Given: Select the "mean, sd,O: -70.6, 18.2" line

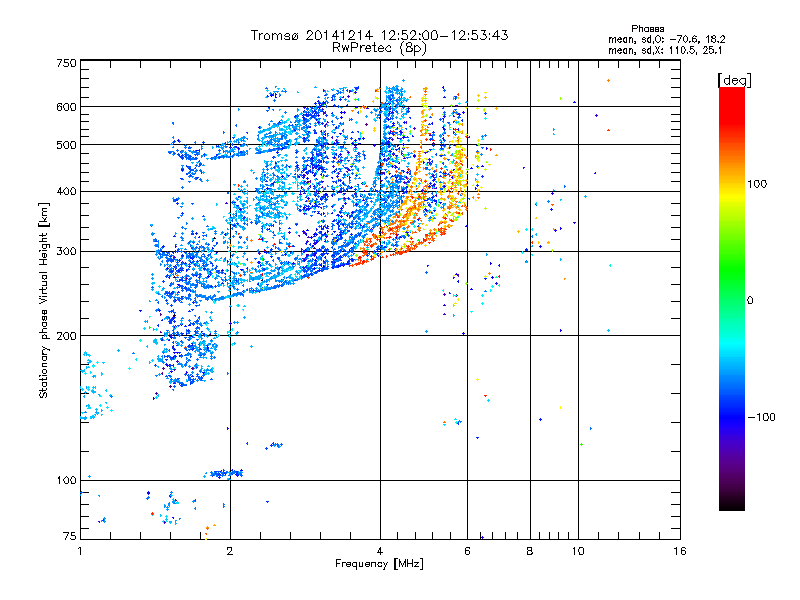Looking at the screenshot, I should pyautogui.click(x=666, y=39).
